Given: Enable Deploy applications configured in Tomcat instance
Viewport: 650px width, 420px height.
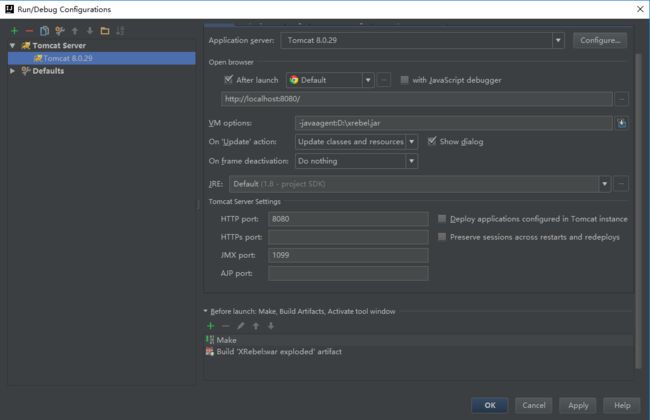Looking at the screenshot, I should (442, 218).
